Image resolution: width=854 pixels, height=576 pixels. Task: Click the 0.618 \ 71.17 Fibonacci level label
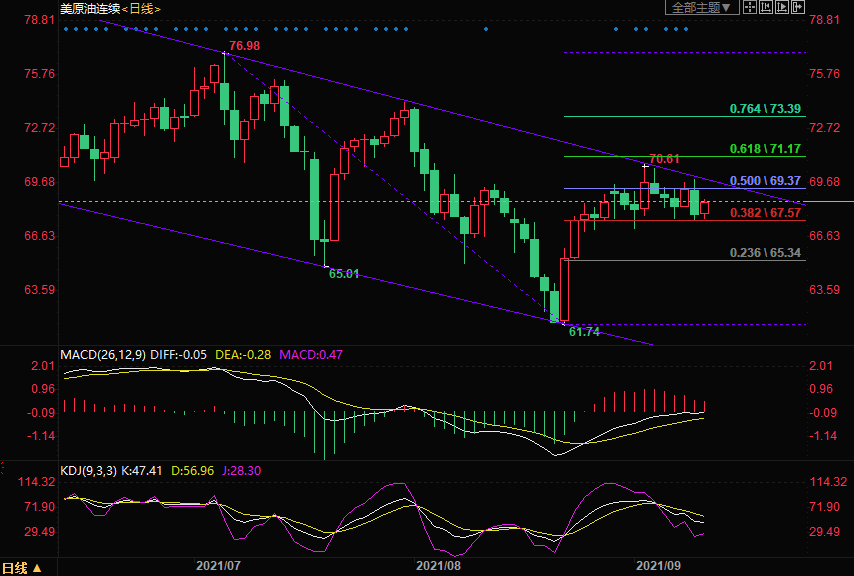coord(765,148)
